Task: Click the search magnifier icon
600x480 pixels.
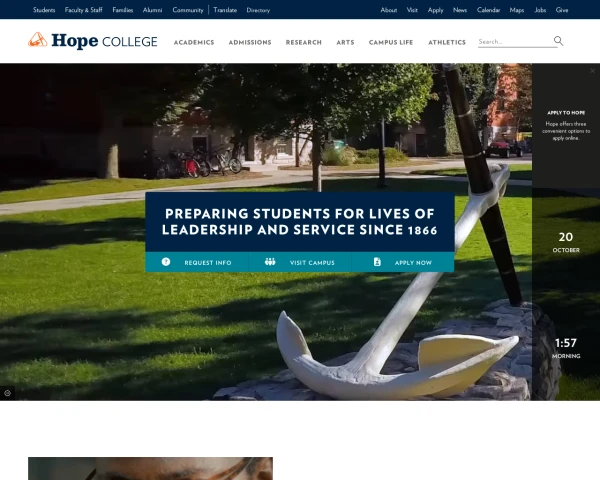Action: (558, 41)
